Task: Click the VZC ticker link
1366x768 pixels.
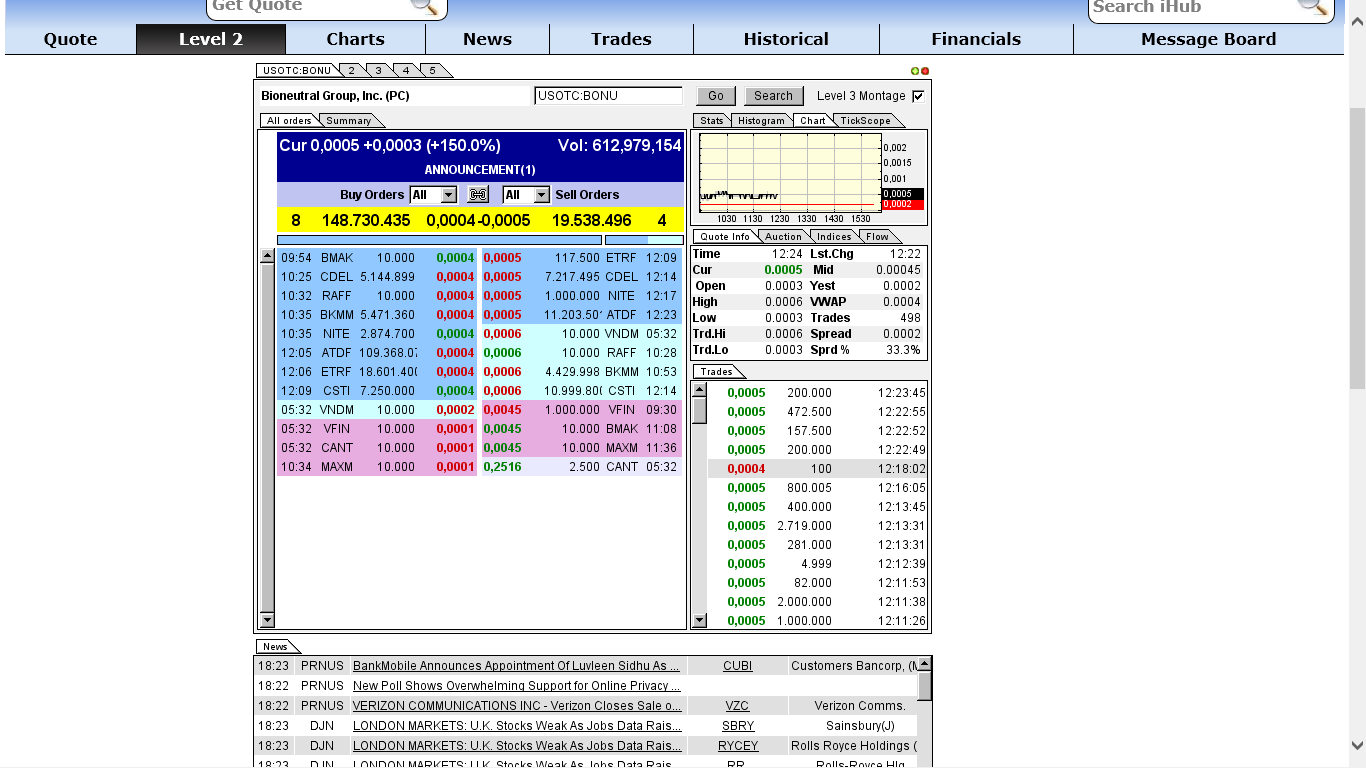Action: pos(737,706)
